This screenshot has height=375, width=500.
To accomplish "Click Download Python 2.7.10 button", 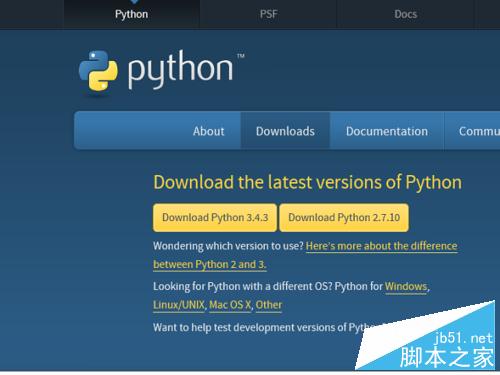I will coord(344,217).
